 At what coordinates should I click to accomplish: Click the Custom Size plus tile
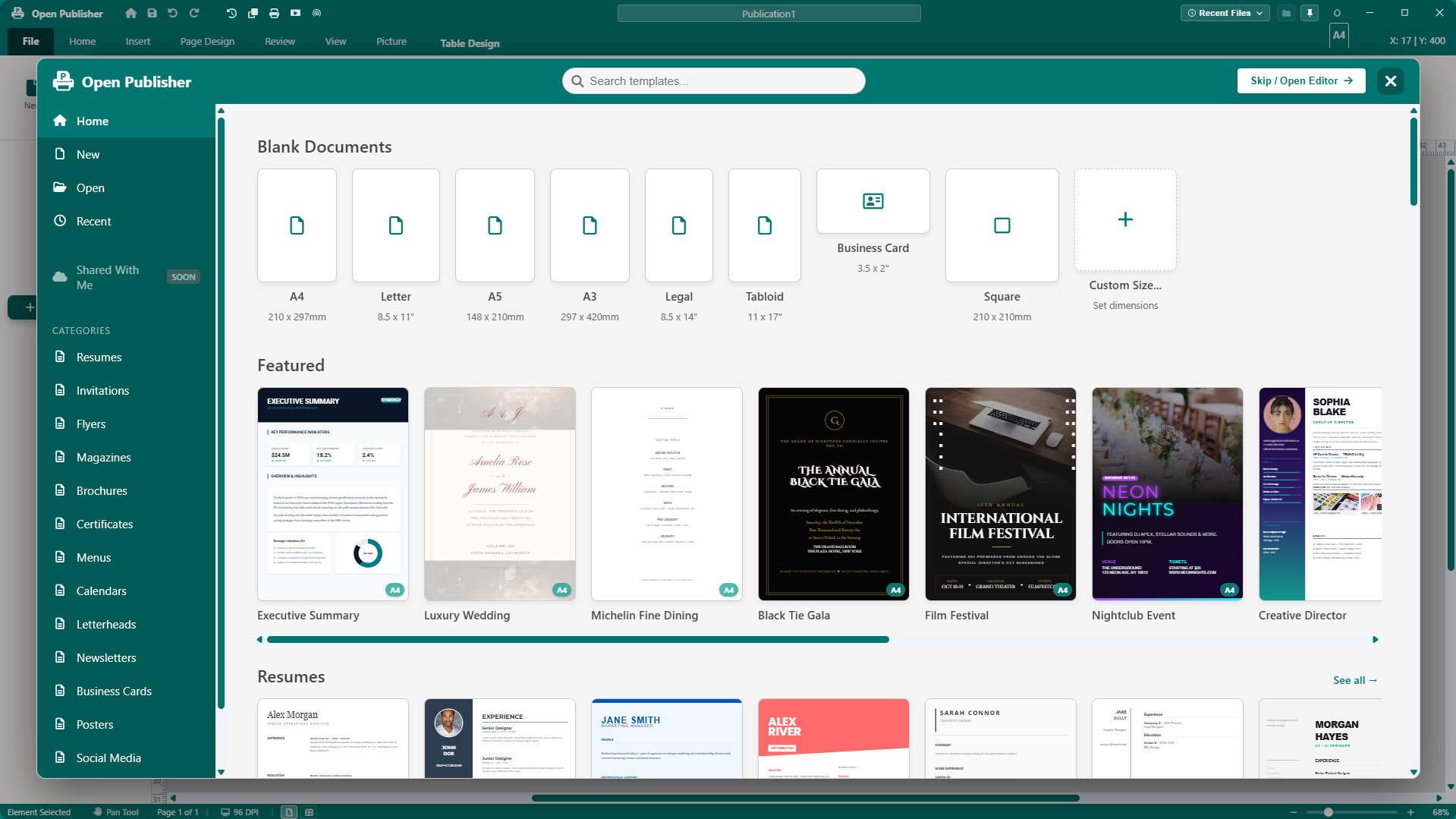[1125, 220]
